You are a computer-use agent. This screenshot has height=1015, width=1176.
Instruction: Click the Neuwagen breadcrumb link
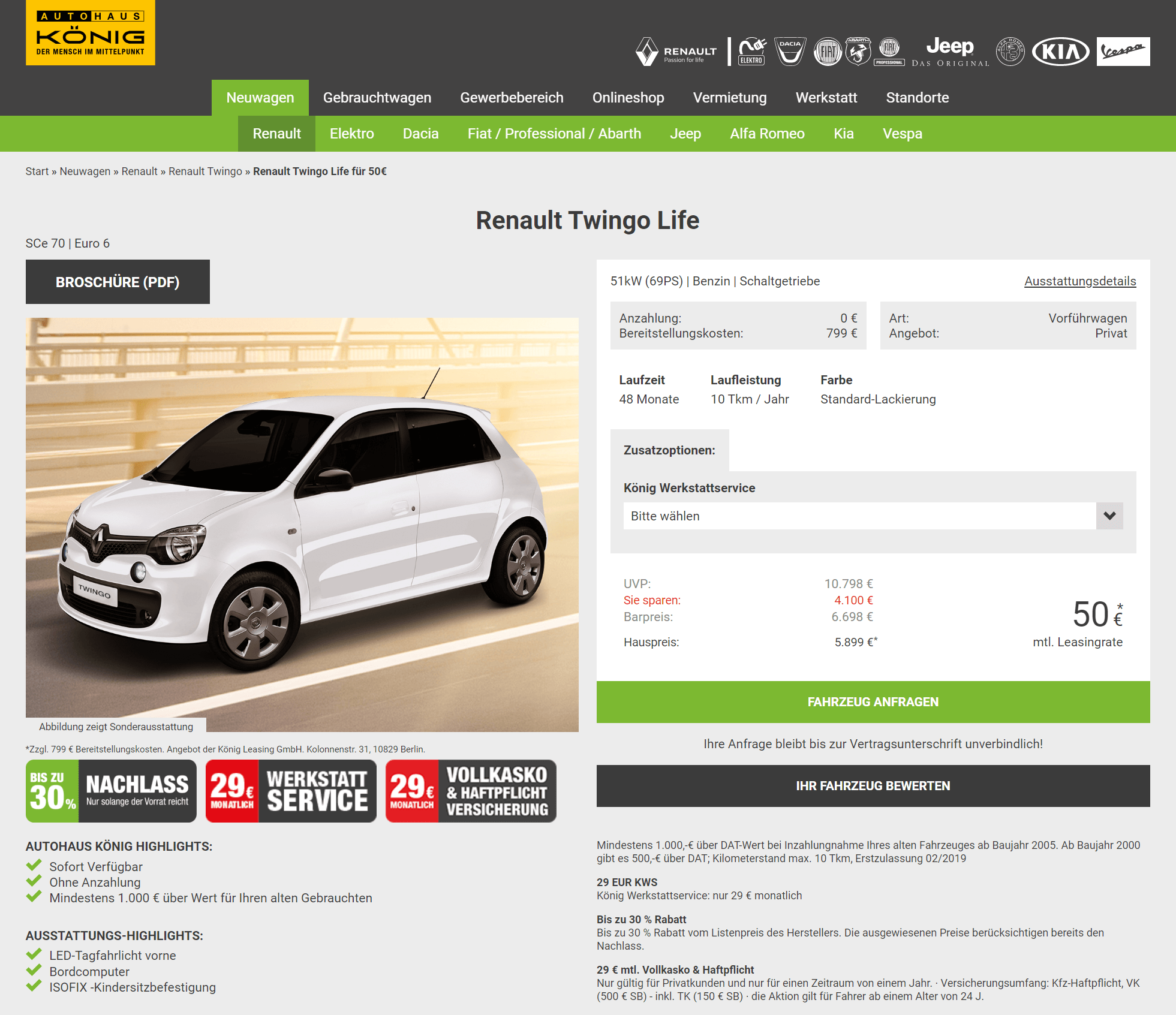tap(85, 171)
